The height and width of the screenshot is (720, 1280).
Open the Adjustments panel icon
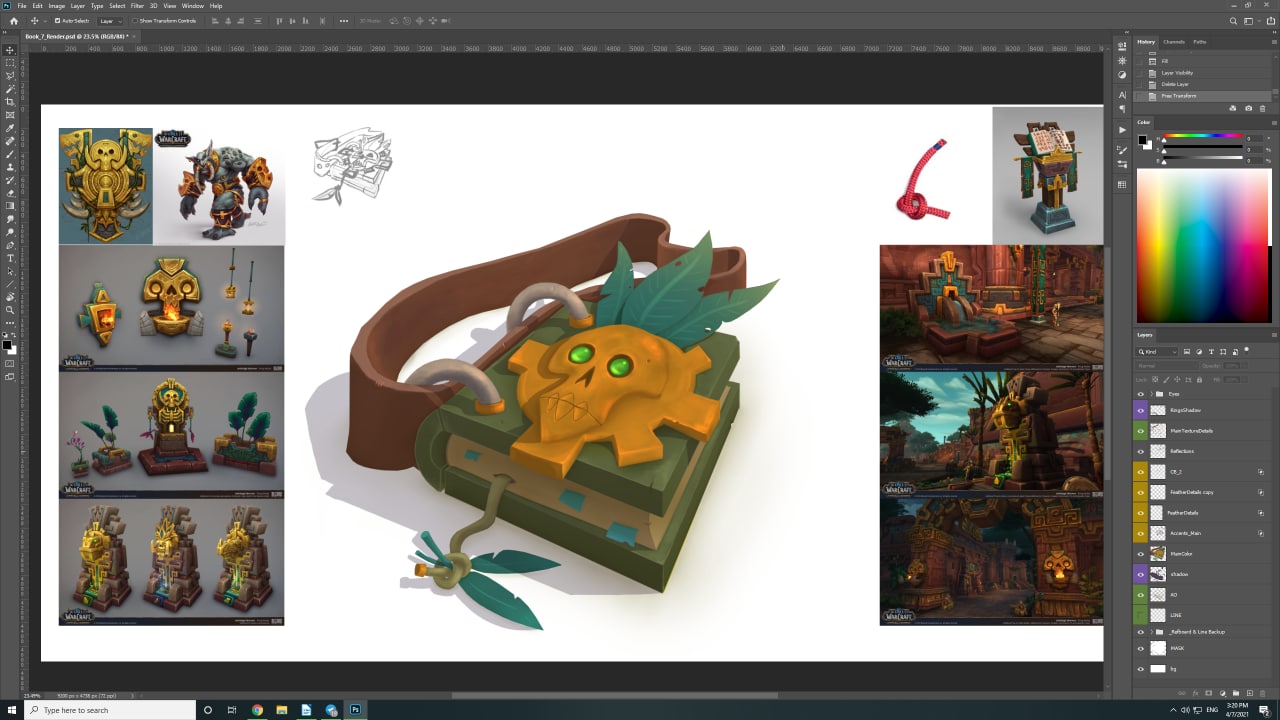(1122, 74)
